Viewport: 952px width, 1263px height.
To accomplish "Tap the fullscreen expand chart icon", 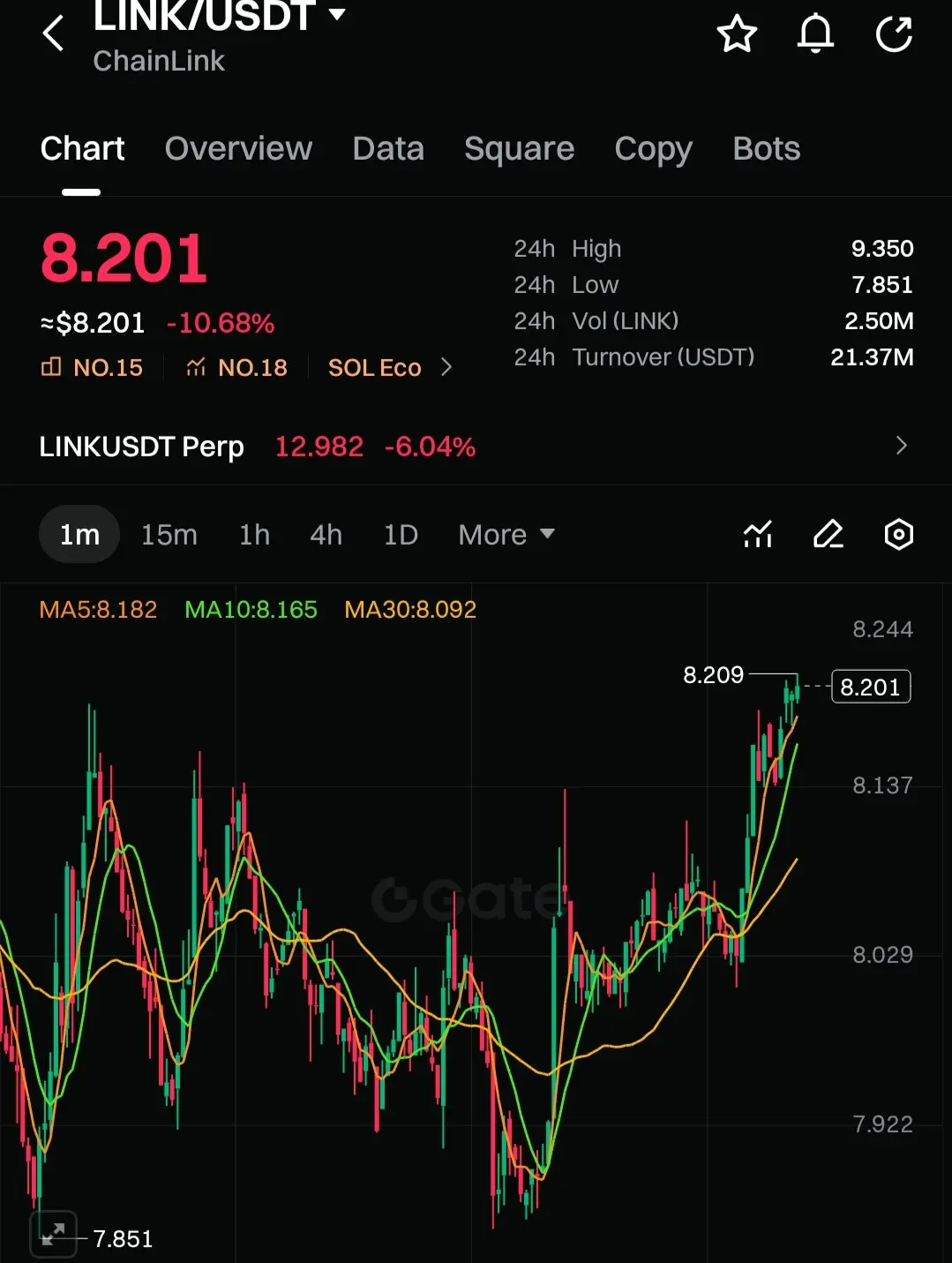I will tap(54, 1233).
